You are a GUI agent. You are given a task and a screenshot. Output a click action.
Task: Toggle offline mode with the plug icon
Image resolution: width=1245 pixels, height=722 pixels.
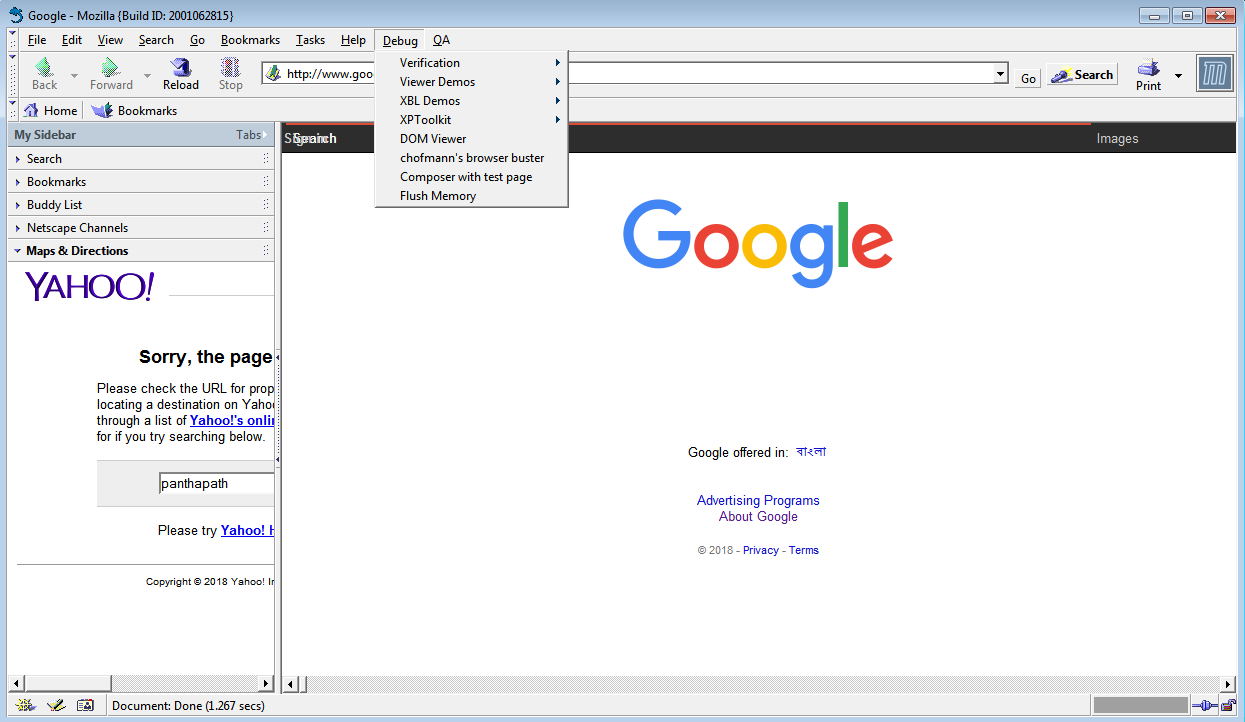pos(1204,705)
